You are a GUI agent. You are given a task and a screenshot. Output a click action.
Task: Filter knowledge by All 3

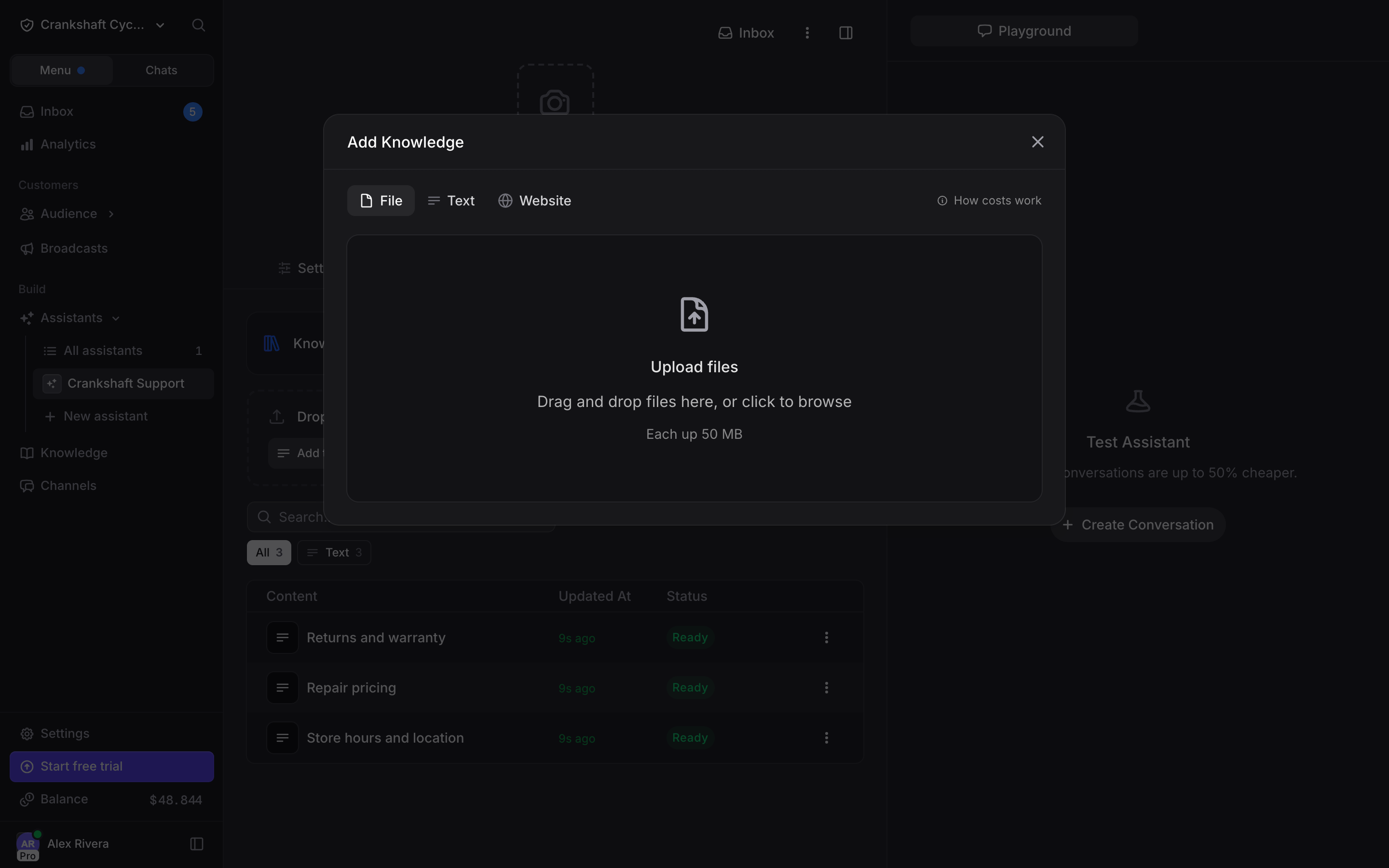point(269,552)
